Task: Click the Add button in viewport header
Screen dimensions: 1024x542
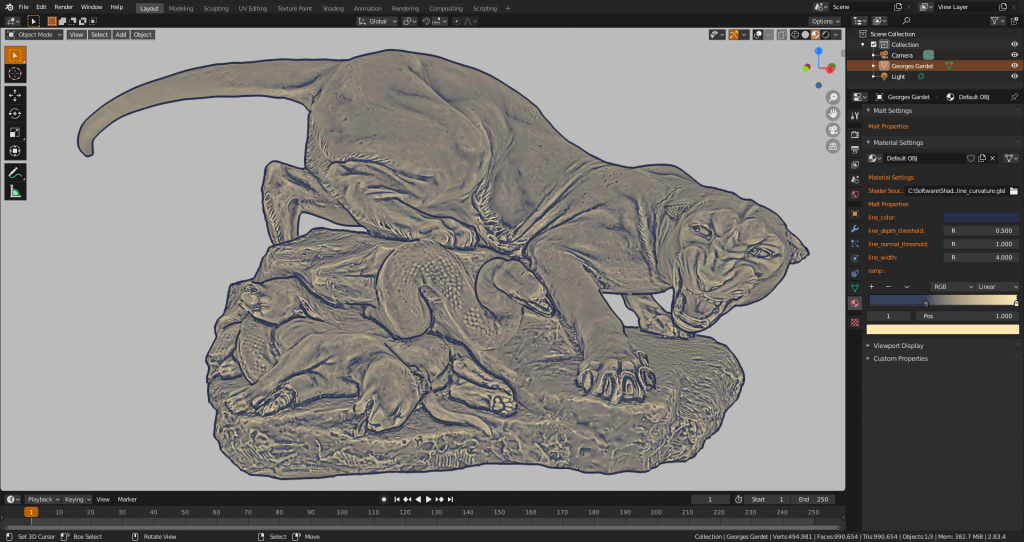Action: [120, 34]
